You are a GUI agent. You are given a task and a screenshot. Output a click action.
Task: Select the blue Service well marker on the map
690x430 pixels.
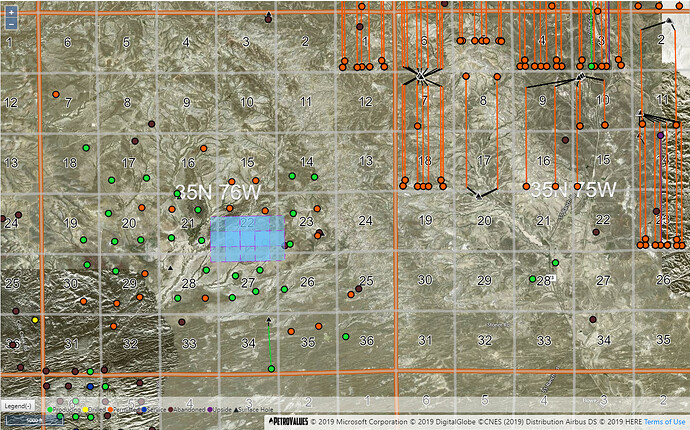pyautogui.click(x=90, y=386)
